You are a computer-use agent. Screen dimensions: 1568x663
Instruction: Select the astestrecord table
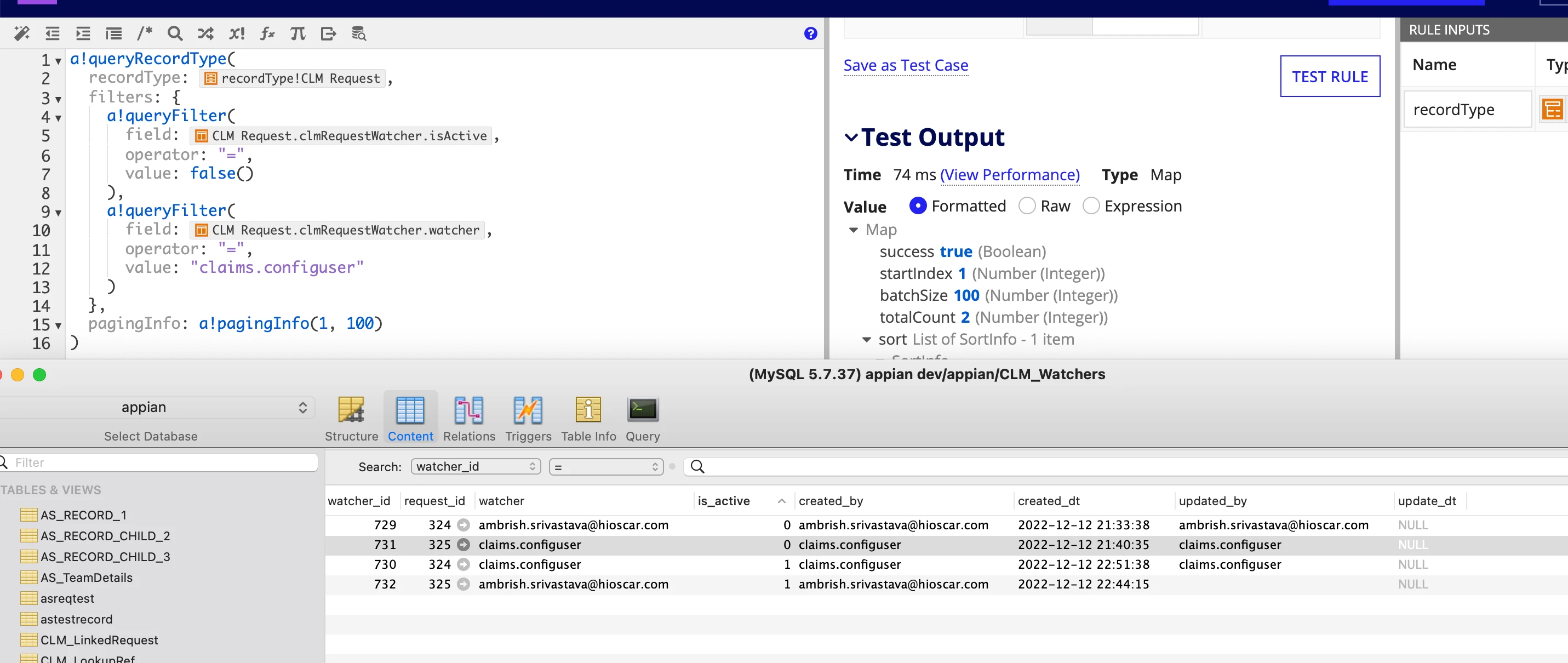(76, 619)
